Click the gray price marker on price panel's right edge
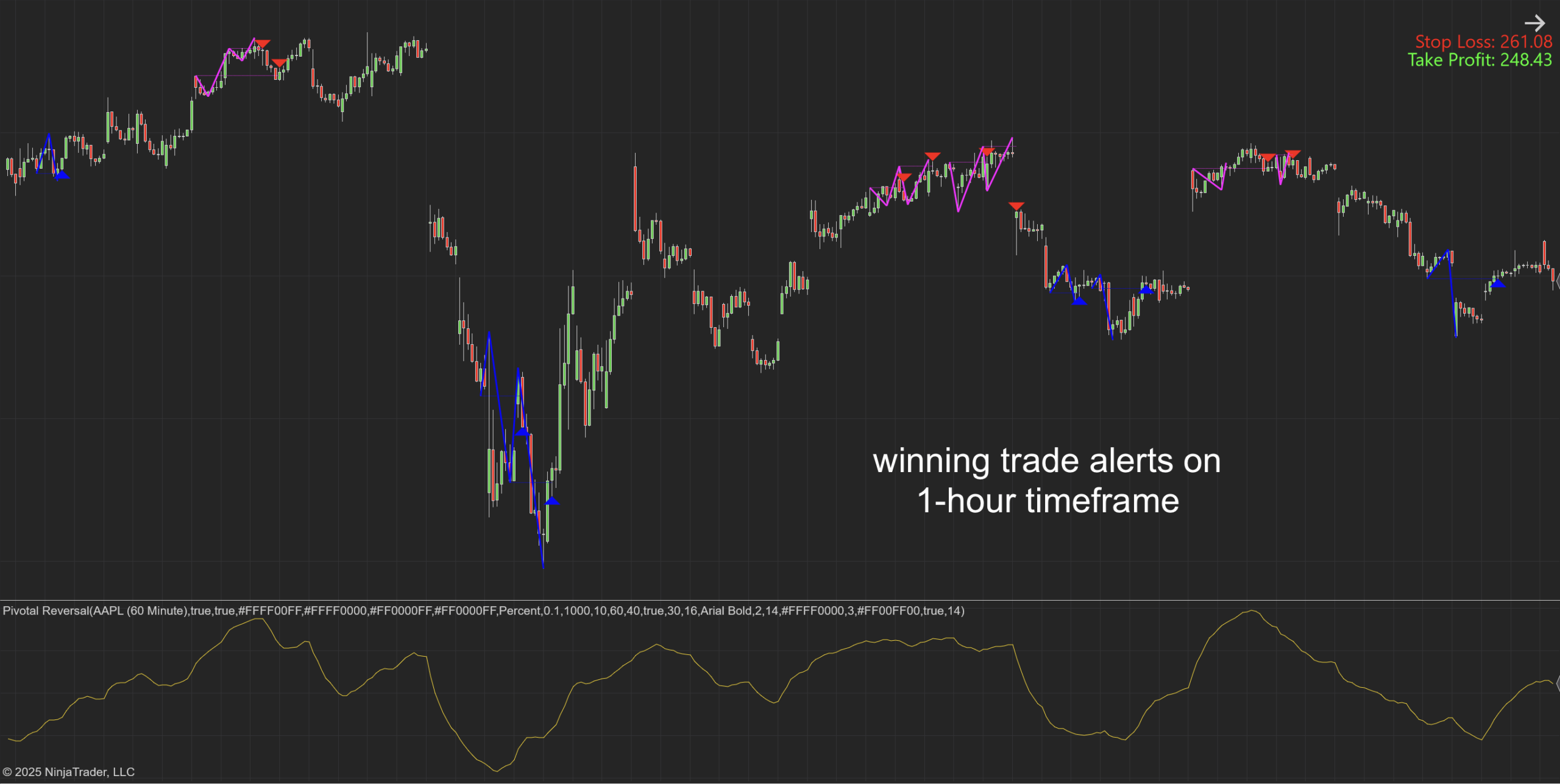 tap(1557, 281)
